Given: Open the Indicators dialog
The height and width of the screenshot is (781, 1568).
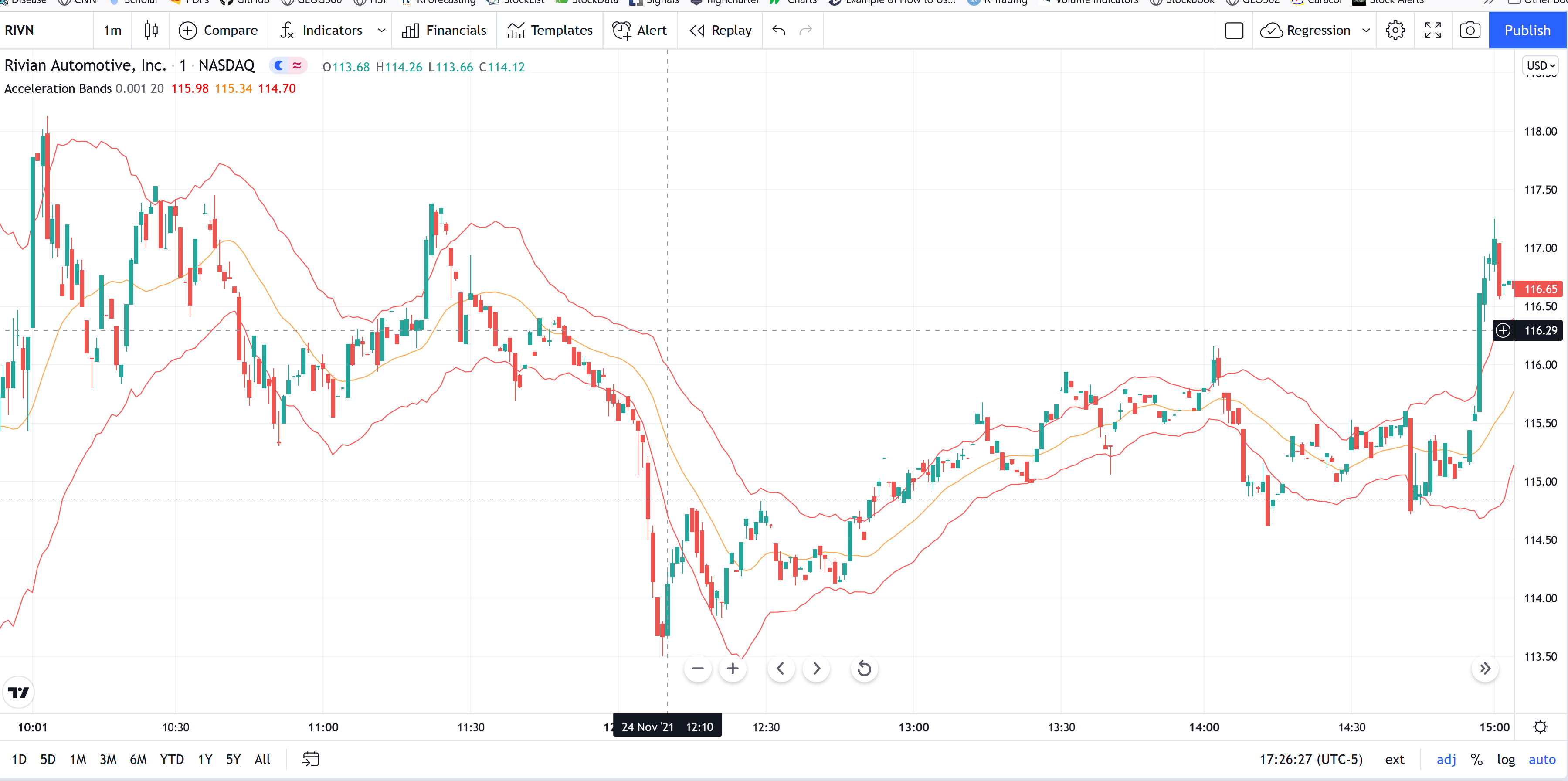Looking at the screenshot, I should pyautogui.click(x=321, y=30).
